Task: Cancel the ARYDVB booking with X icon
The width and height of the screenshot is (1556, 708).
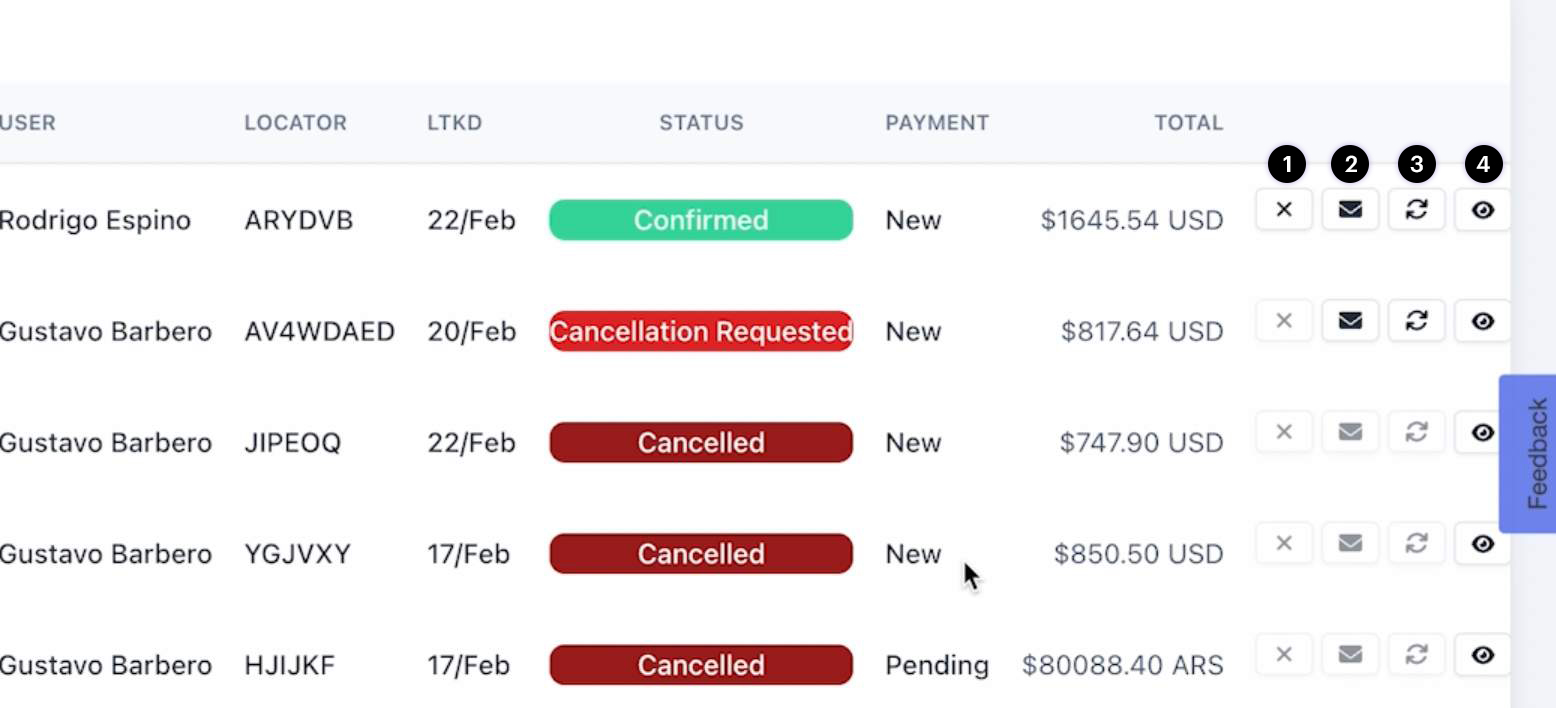Action: (1284, 210)
